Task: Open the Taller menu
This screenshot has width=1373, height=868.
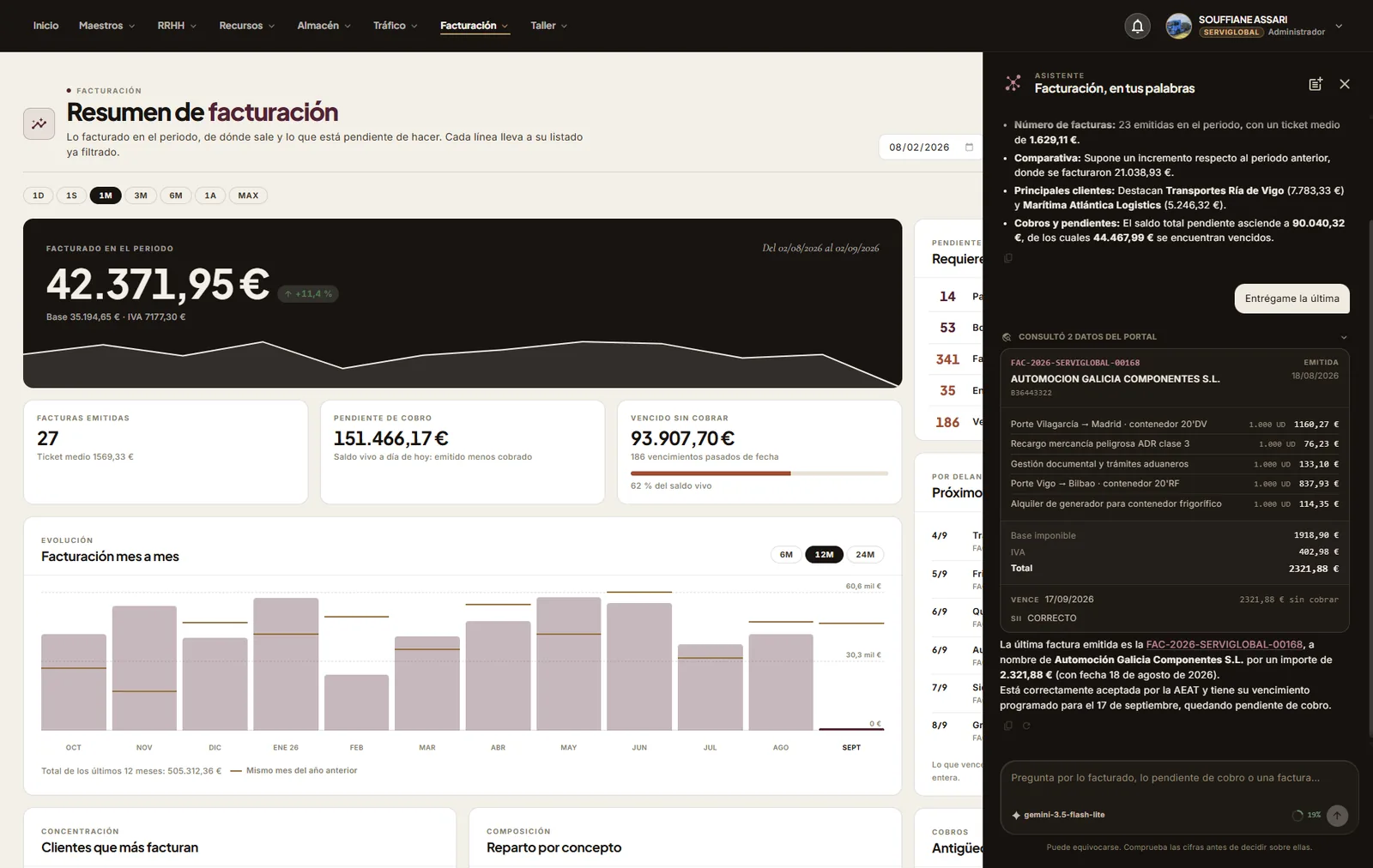Action: point(548,26)
